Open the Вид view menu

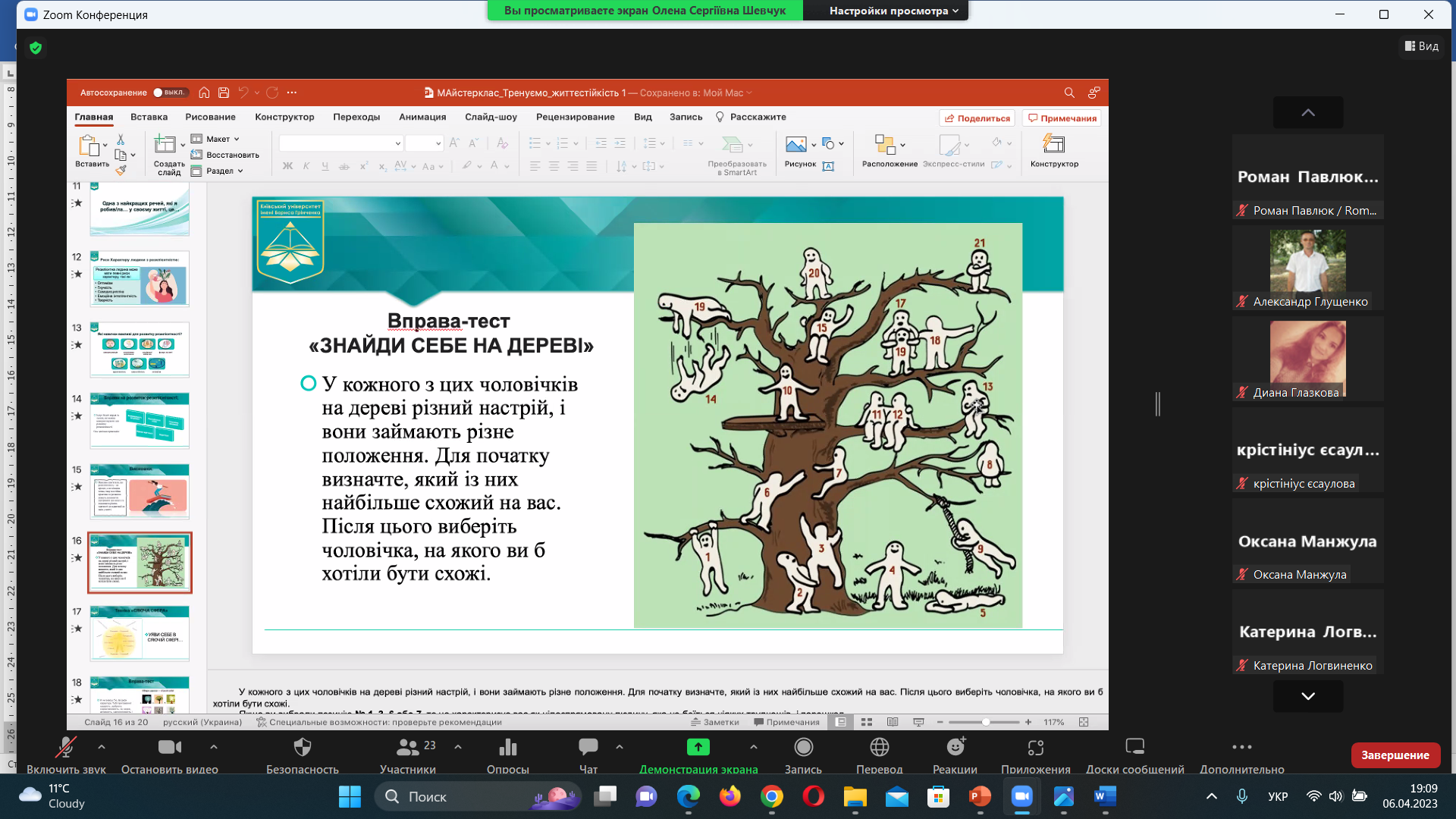[x=1421, y=46]
